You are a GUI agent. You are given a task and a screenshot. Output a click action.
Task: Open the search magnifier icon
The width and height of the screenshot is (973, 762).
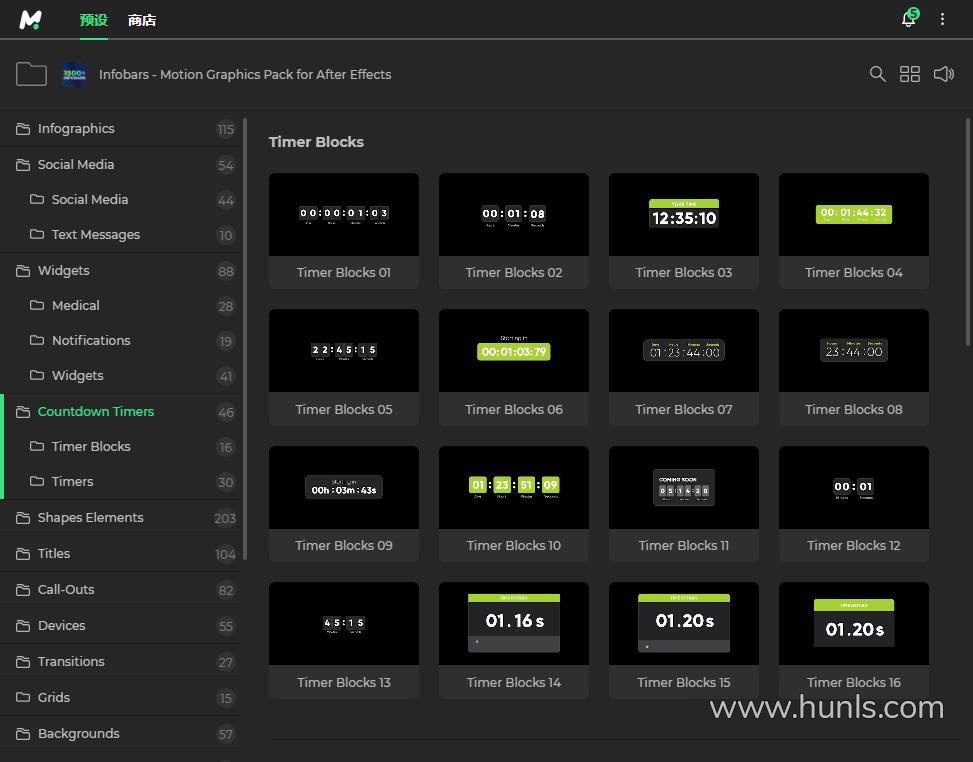pyautogui.click(x=877, y=74)
